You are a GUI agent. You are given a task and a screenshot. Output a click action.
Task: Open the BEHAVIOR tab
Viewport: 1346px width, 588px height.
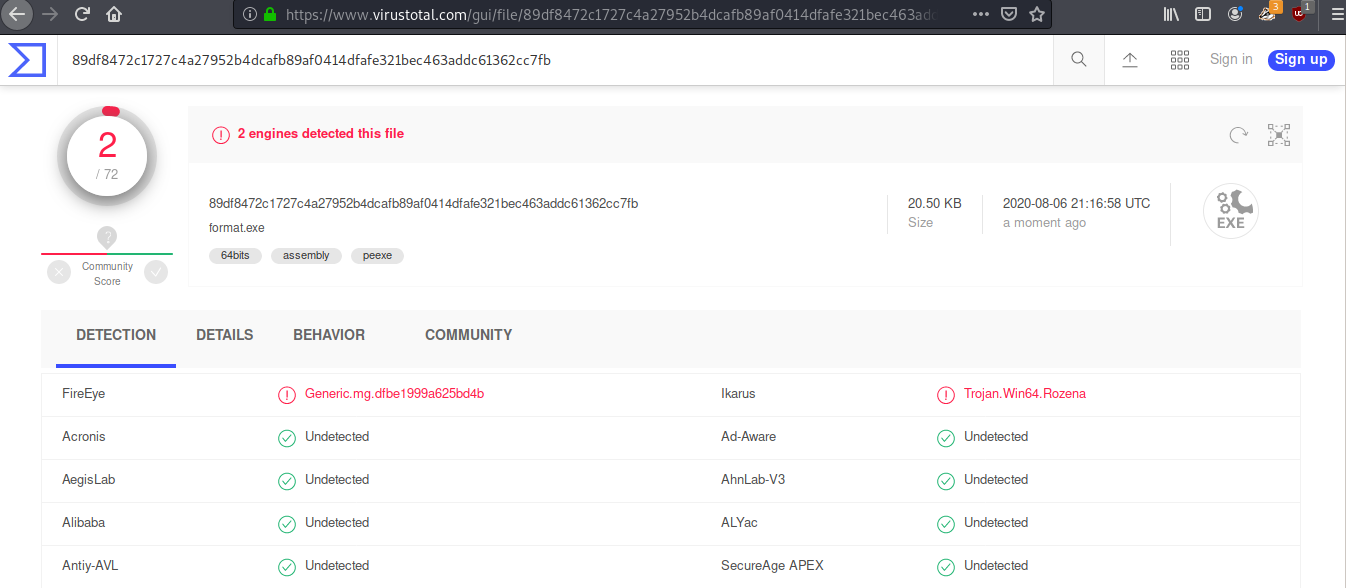tap(329, 336)
